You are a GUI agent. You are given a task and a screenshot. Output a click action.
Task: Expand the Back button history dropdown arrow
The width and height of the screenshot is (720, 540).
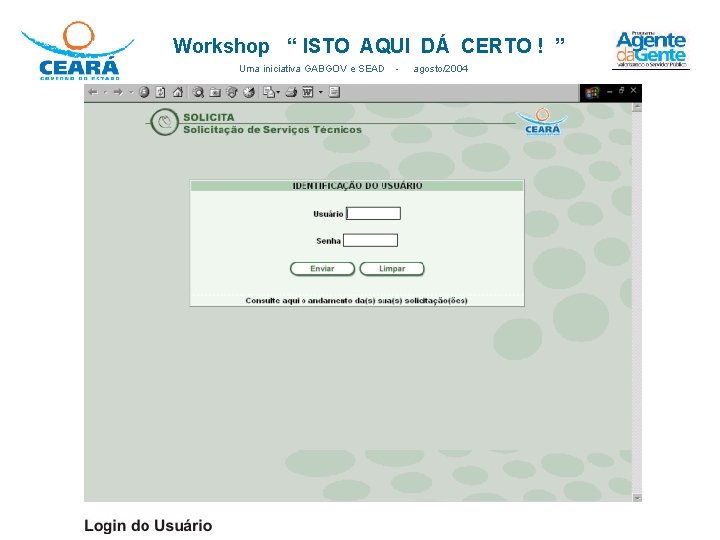pyautogui.click(x=105, y=92)
